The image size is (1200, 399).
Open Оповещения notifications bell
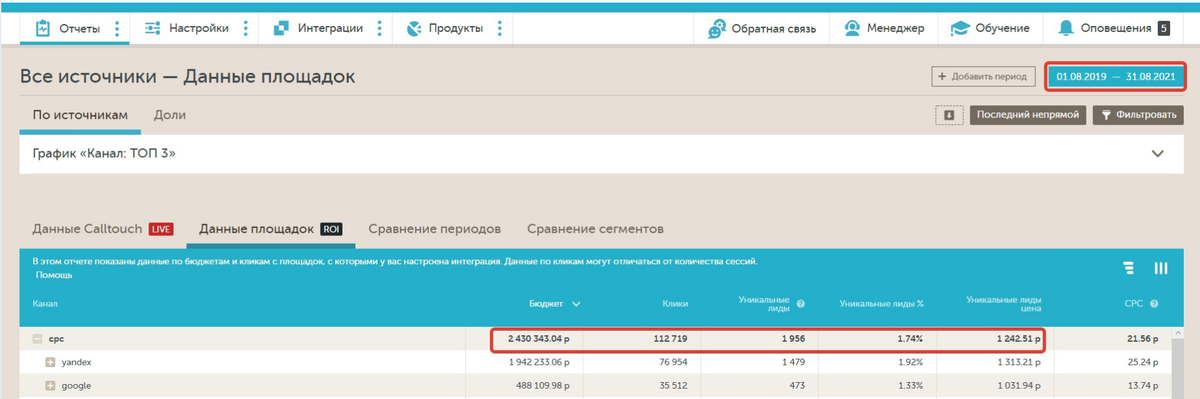pyautogui.click(x=1067, y=28)
